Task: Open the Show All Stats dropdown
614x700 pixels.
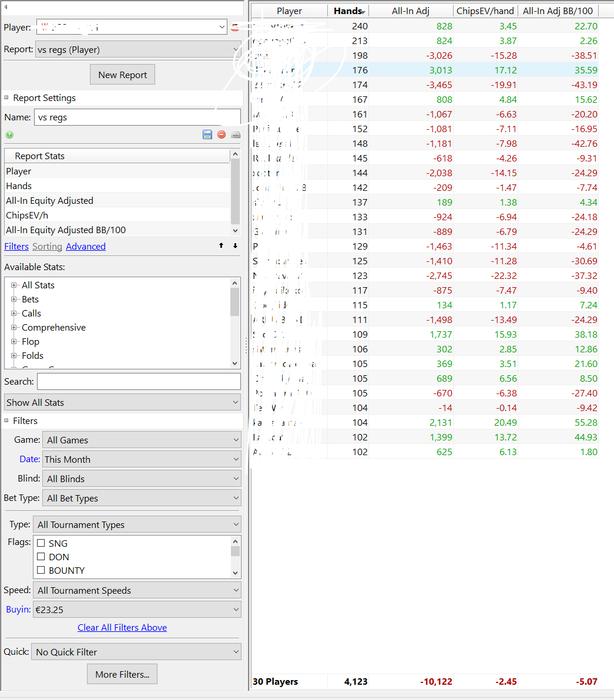Action: (x=122, y=402)
